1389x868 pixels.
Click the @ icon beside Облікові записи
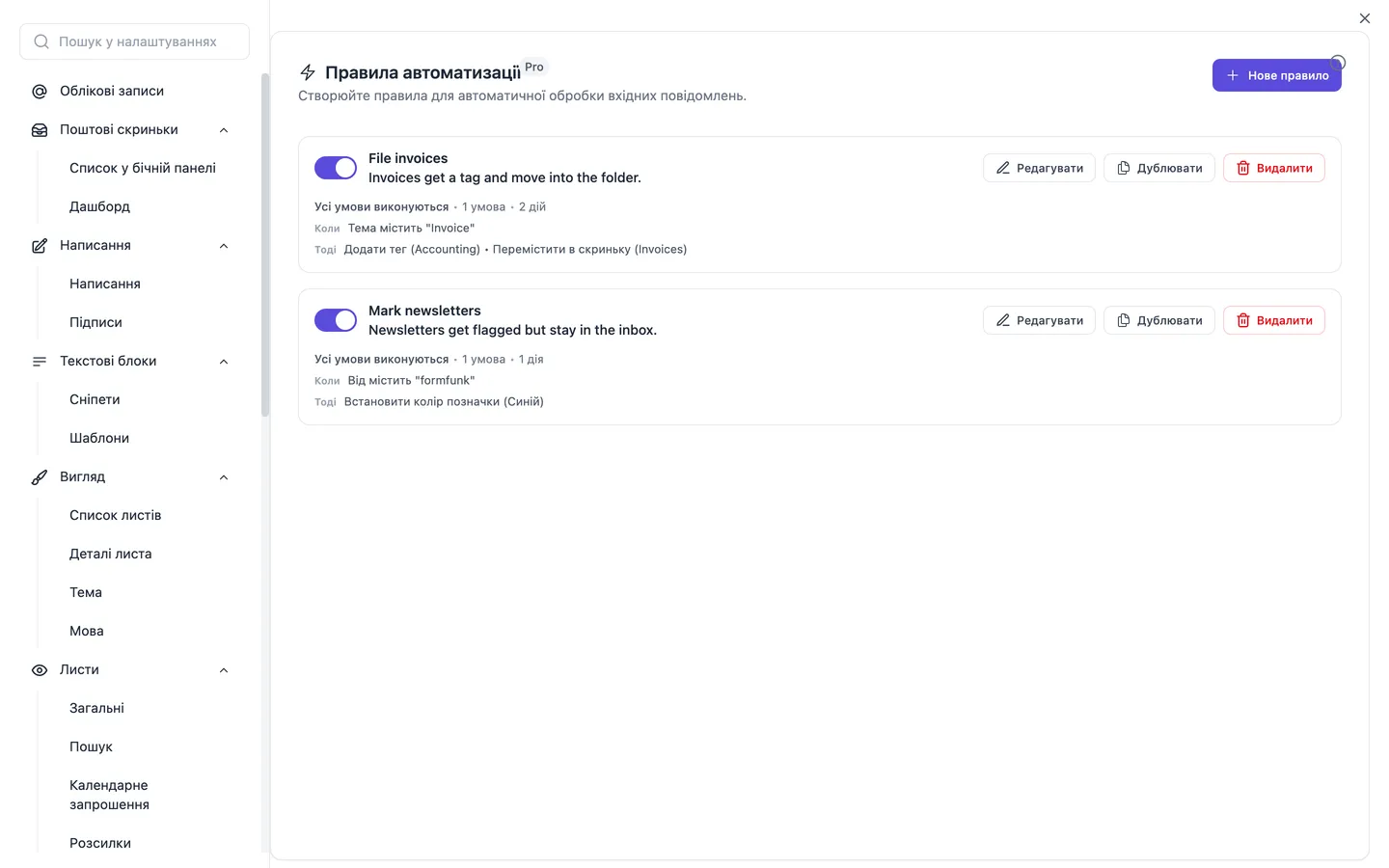40,92
